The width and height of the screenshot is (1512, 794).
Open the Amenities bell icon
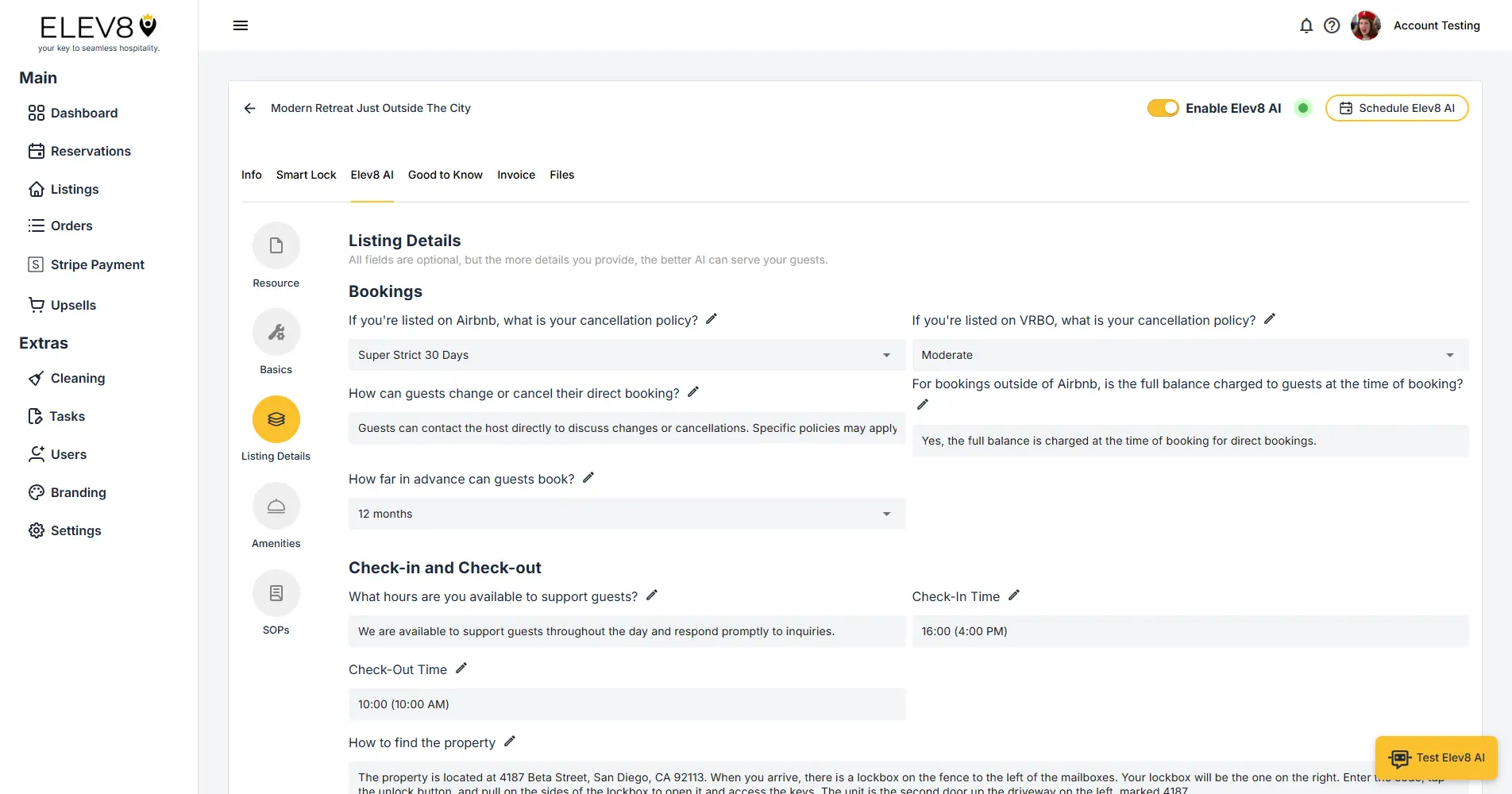point(276,506)
